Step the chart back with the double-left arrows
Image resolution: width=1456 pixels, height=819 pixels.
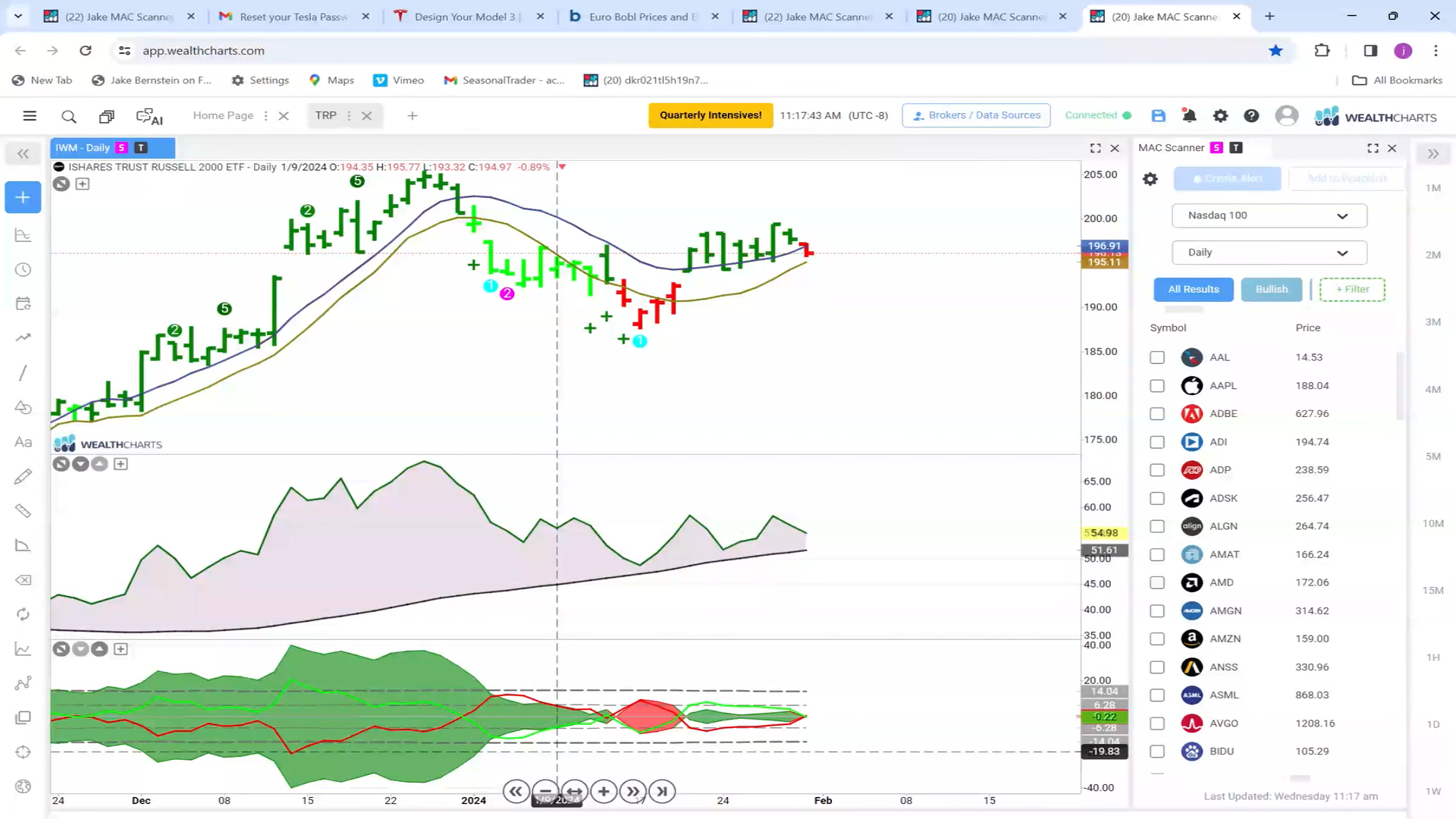[516, 792]
